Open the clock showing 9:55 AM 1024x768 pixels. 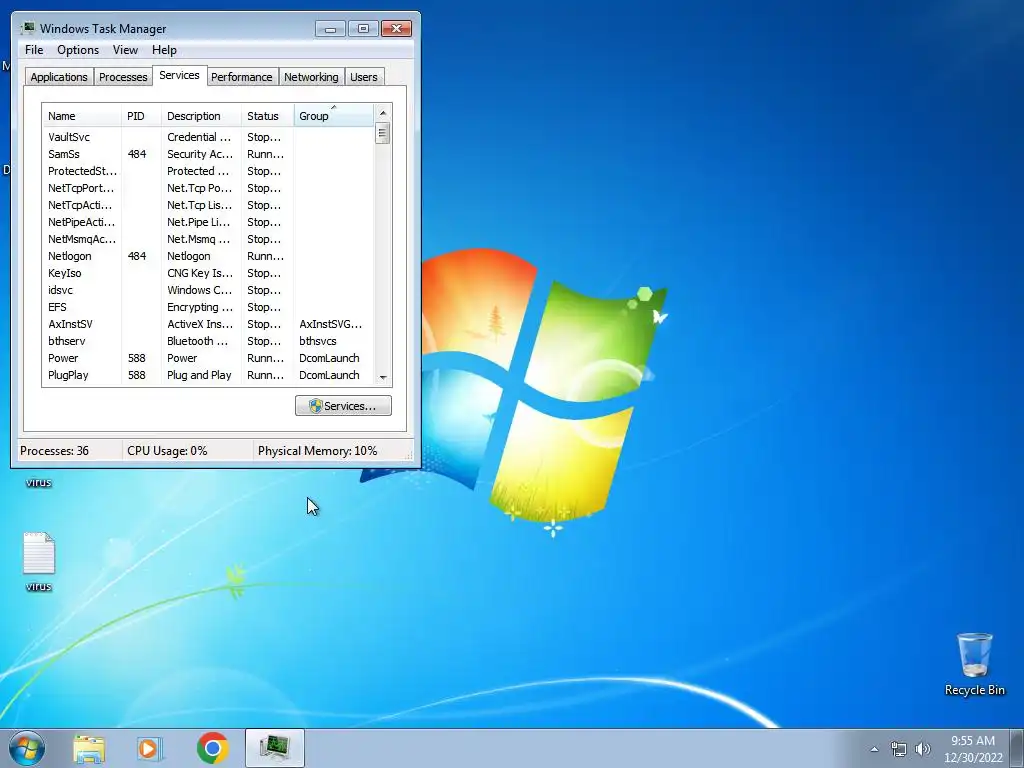click(972, 741)
